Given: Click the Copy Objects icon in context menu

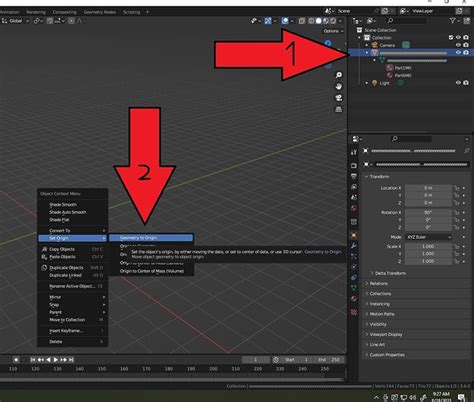Looking at the screenshot, I should (44, 249).
